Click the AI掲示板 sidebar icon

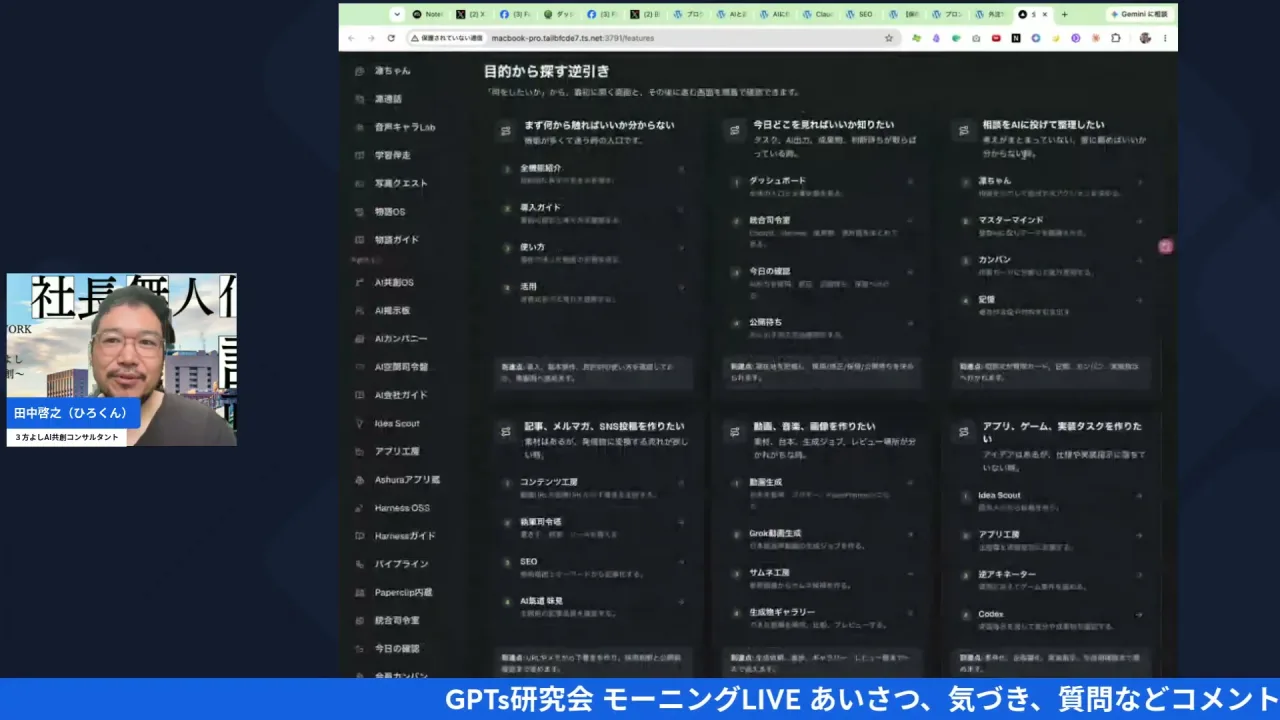(360, 310)
